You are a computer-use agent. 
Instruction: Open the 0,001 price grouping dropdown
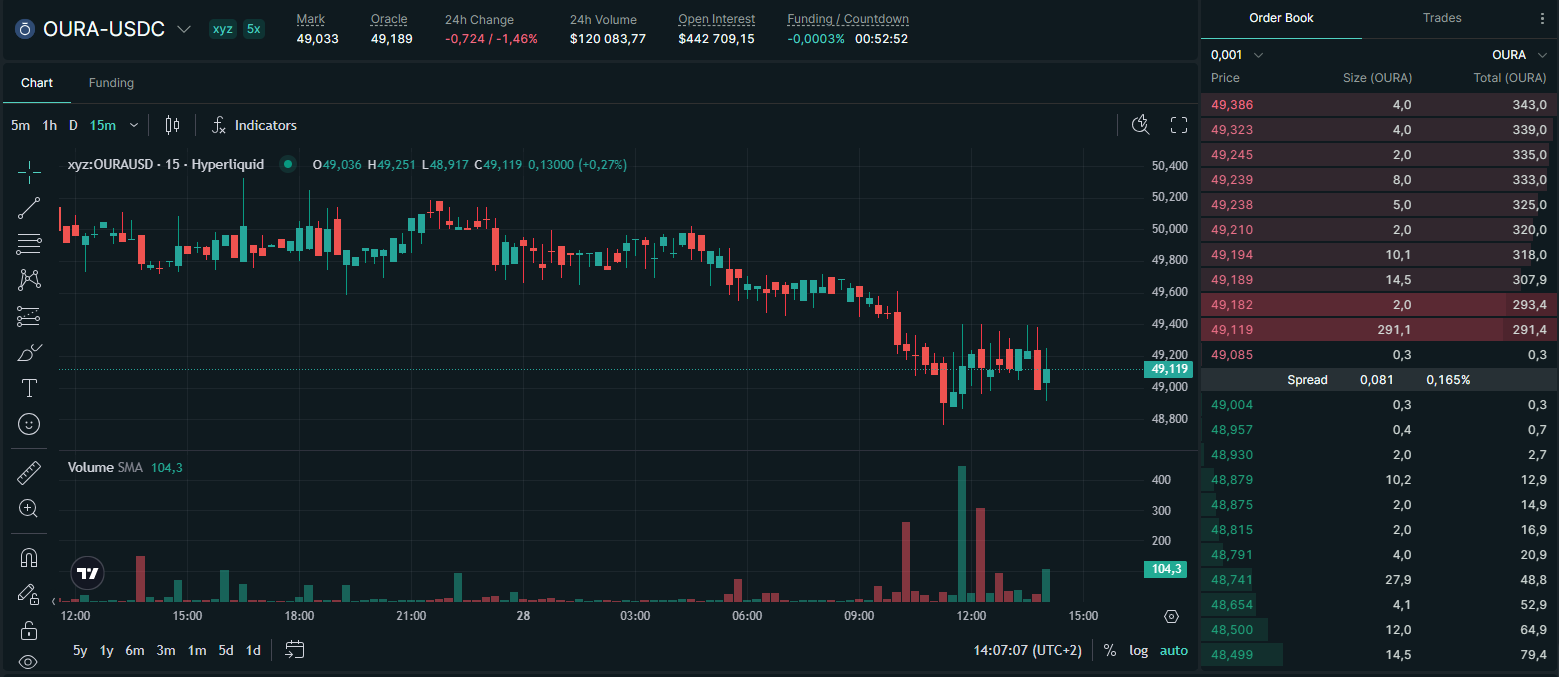[x=1237, y=55]
